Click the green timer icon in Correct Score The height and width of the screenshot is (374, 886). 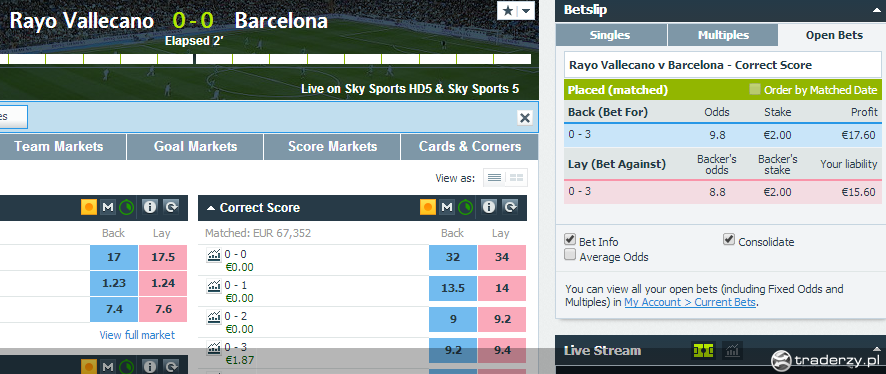tap(466, 207)
